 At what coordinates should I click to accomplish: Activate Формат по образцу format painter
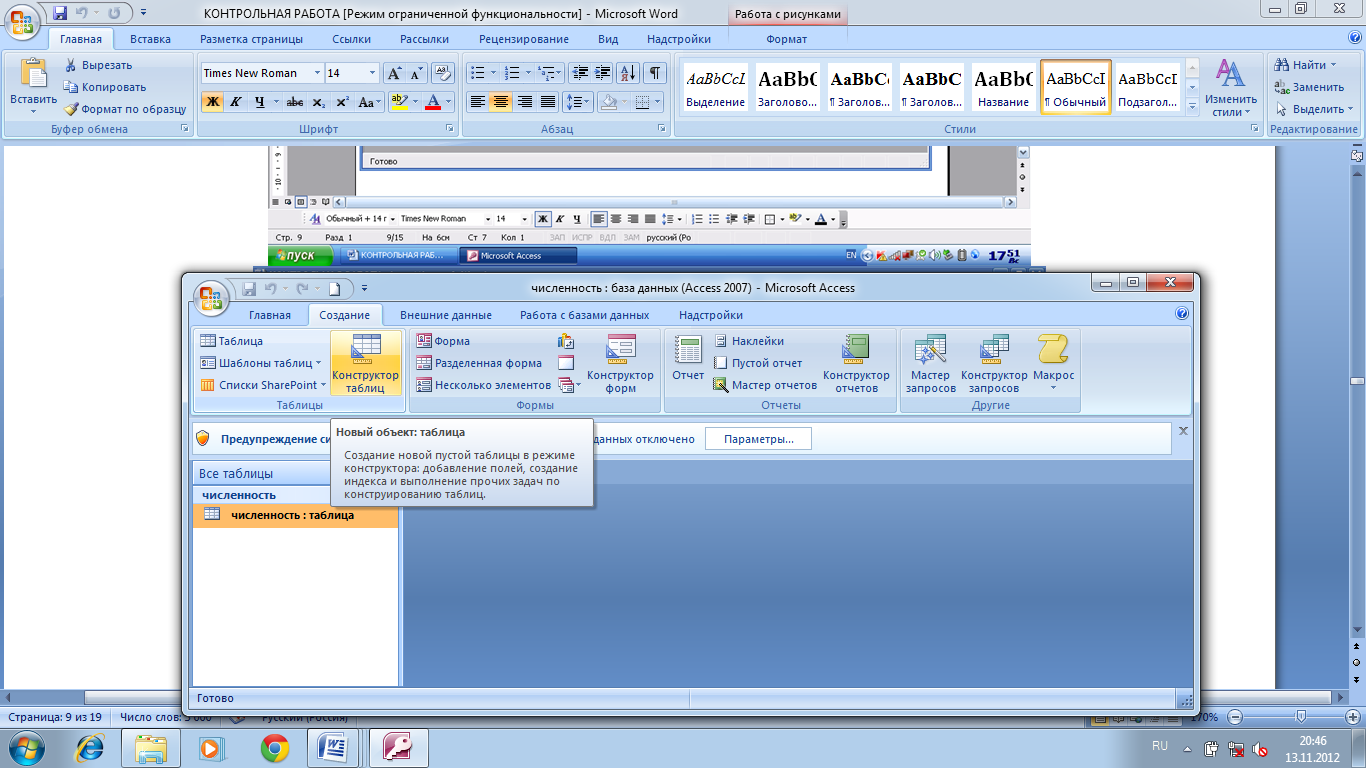pos(125,109)
